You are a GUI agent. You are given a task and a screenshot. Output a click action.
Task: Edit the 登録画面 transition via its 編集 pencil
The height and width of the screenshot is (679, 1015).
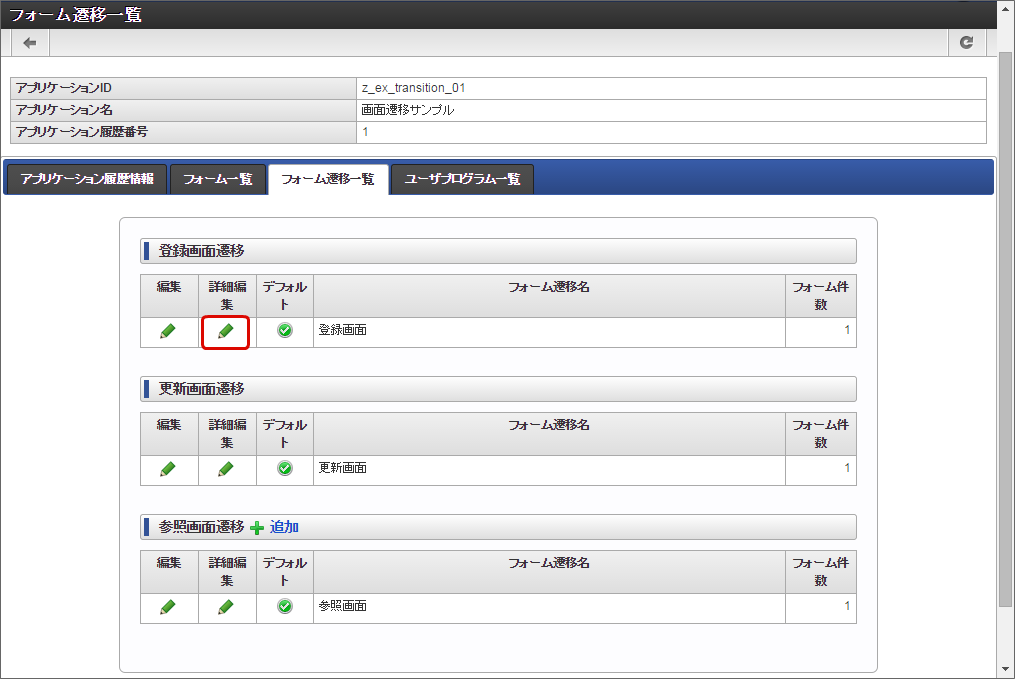click(168, 331)
